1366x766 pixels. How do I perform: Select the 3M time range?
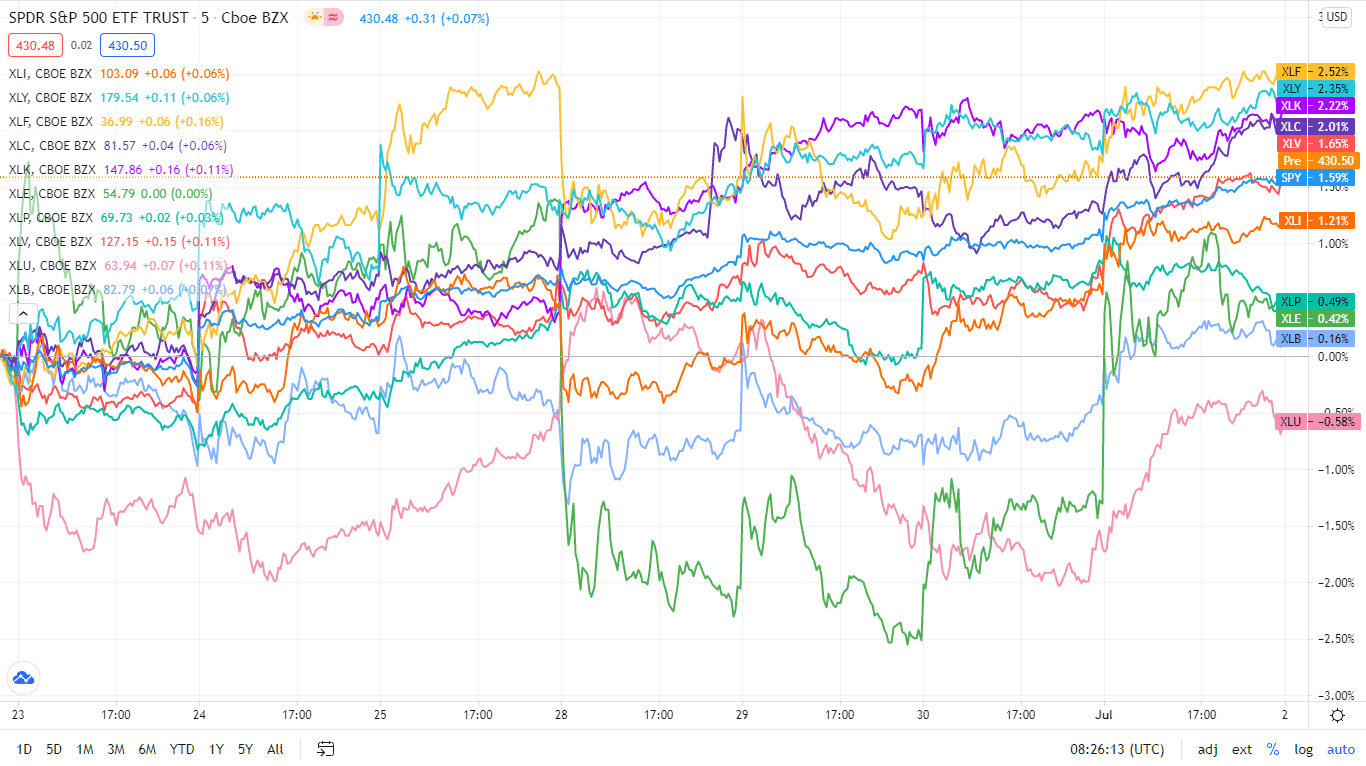116,749
